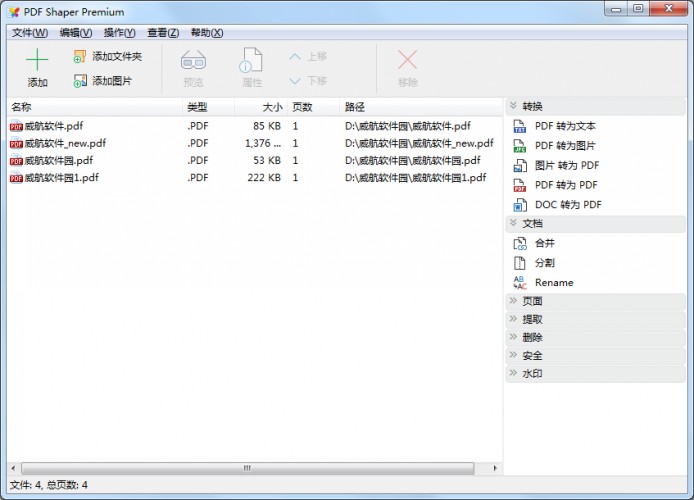Click the 添加文件夹 label
This screenshot has width=694, height=500.
(117, 57)
